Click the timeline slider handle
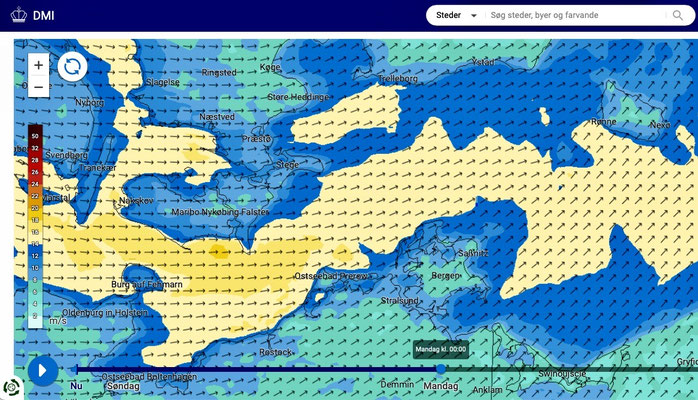 coord(441,369)
